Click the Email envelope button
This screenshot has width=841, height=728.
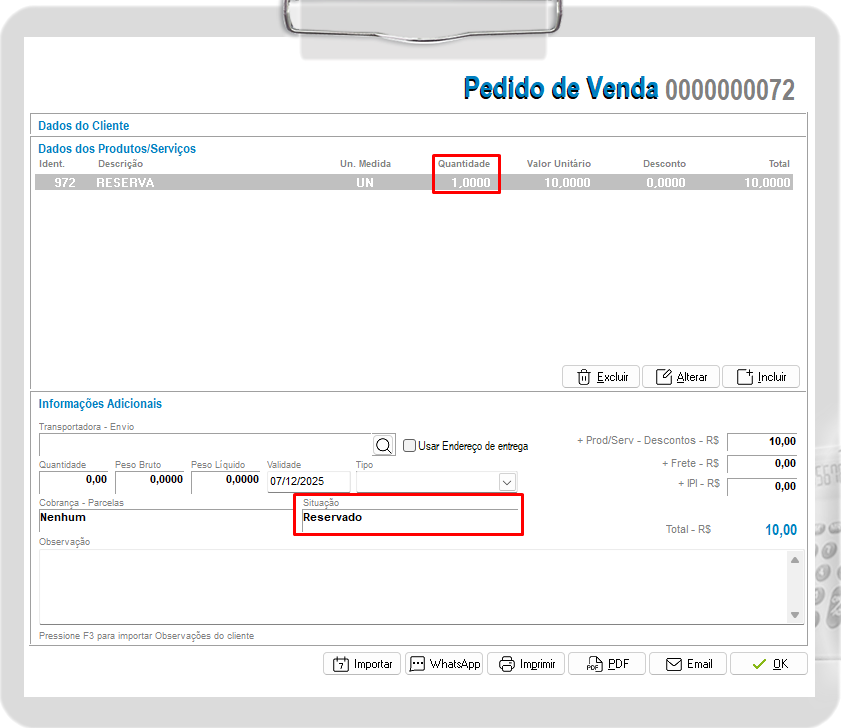pyautogui.click(x=688, y=664)
